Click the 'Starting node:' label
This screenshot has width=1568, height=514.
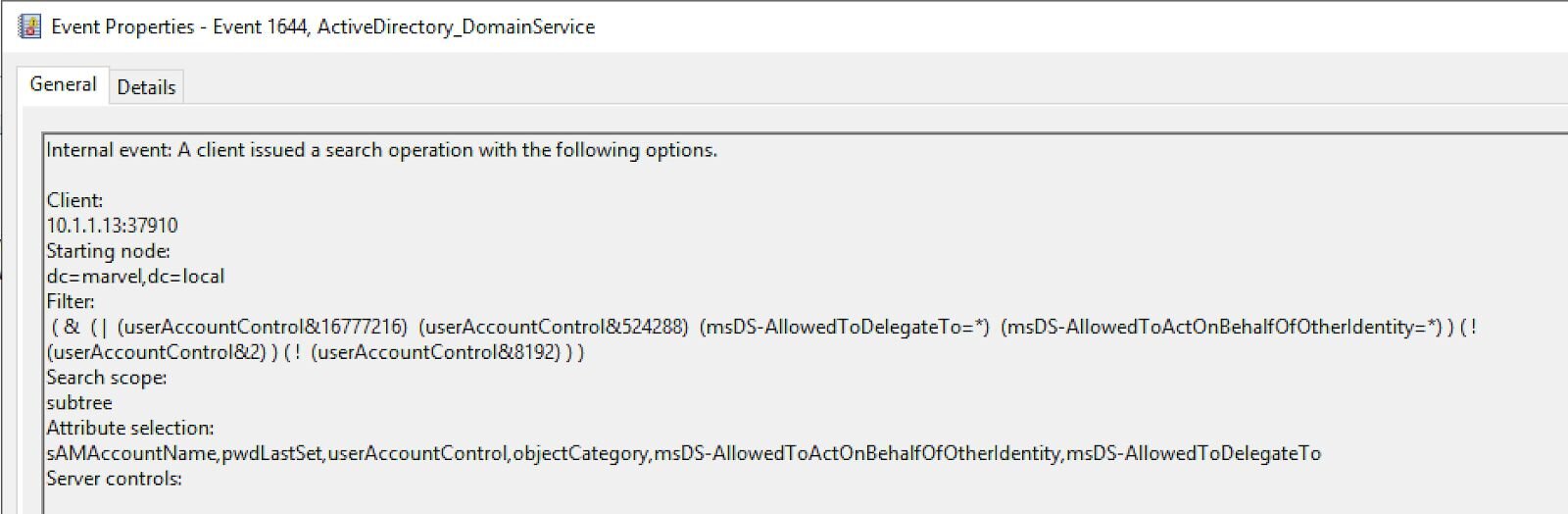[x=108, y=251]
